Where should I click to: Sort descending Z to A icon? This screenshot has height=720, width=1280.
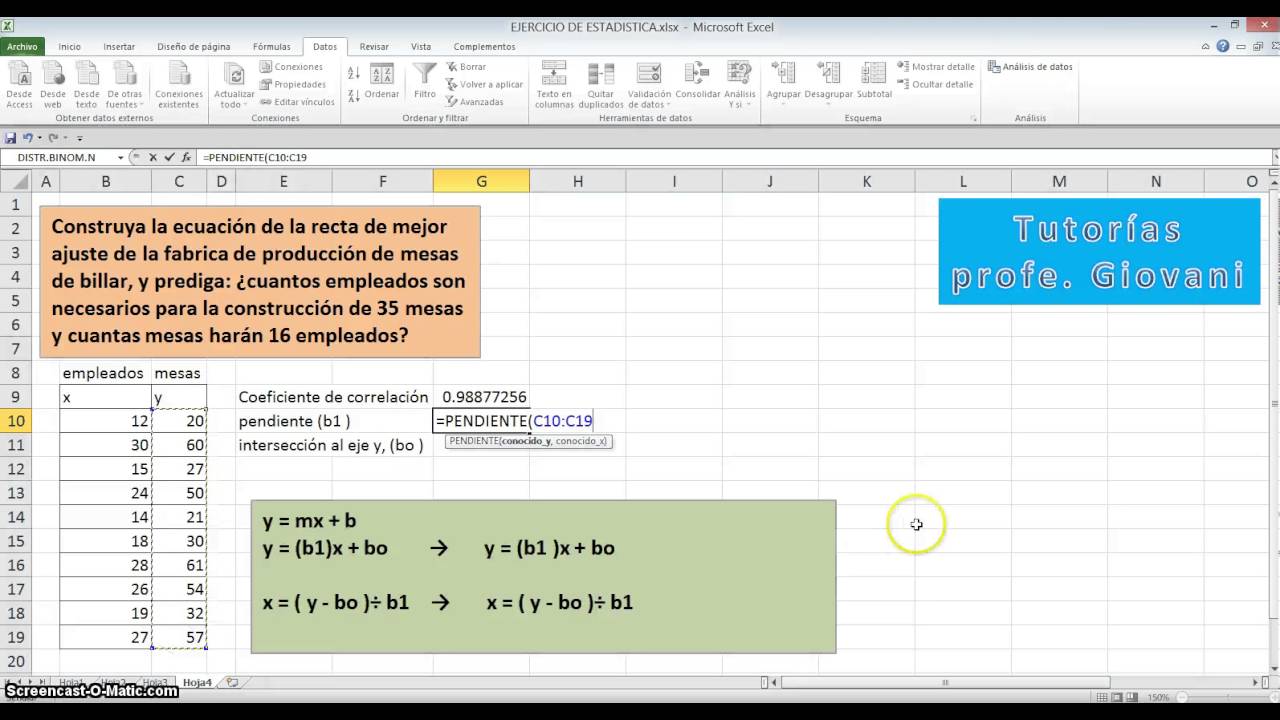353,95
